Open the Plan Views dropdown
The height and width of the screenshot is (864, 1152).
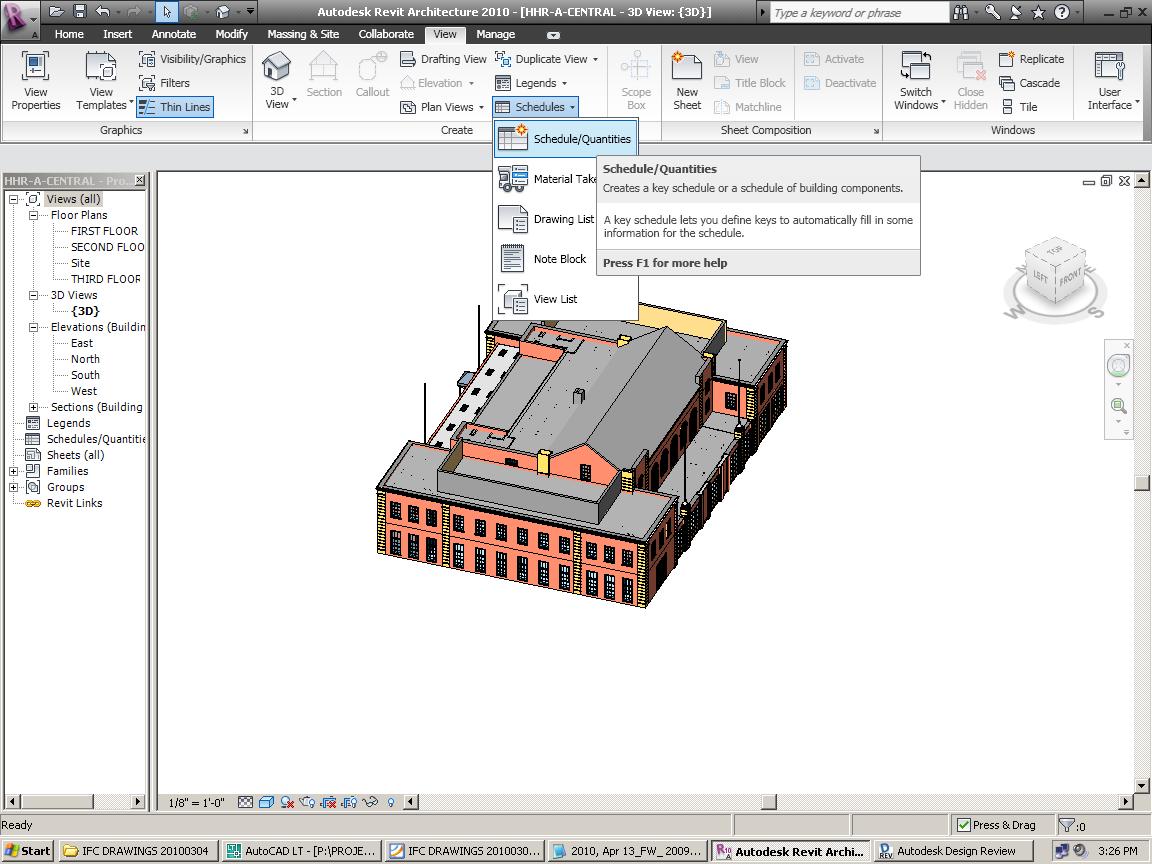(442, 107)
